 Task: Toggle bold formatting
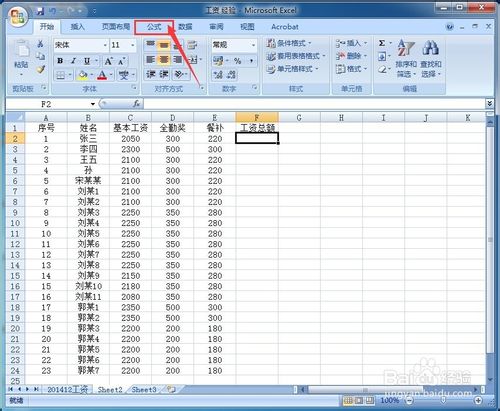pos(60,61)
